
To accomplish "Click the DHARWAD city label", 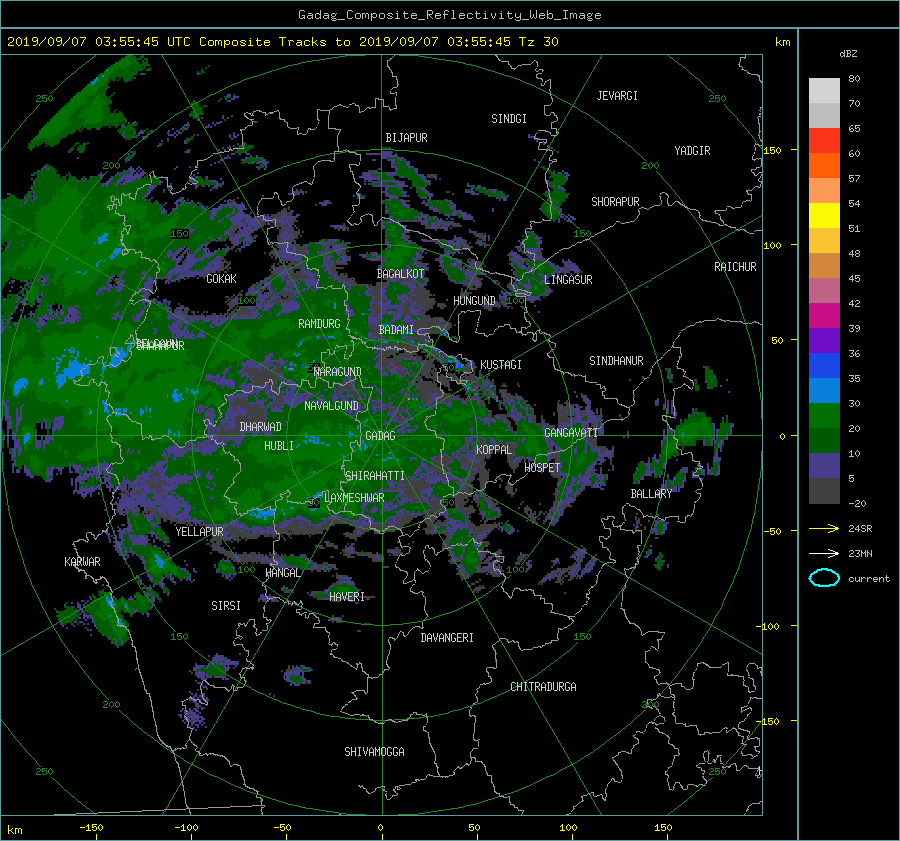I will click(x=261, y=427).
